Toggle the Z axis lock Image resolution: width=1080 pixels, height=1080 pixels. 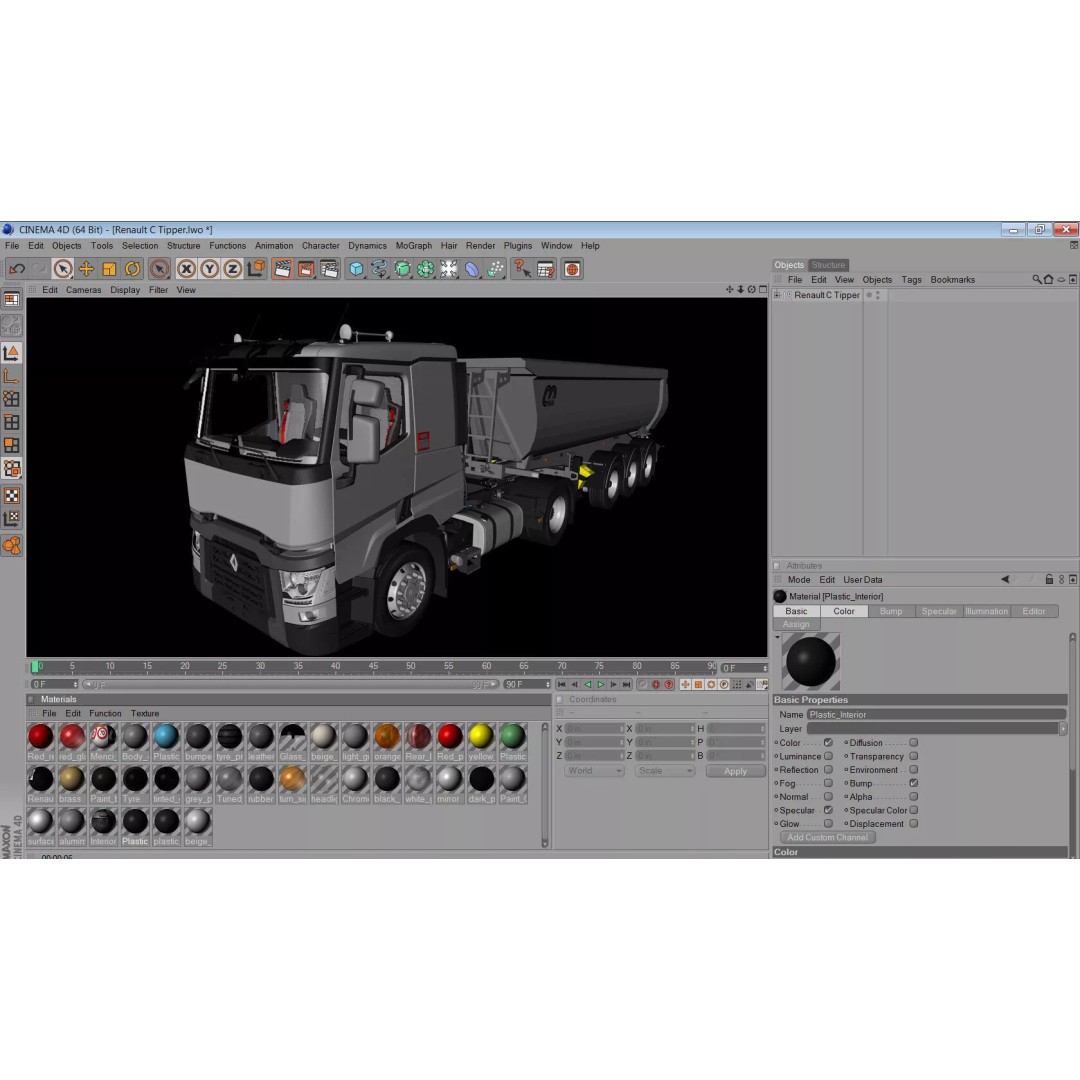(233, 269)
